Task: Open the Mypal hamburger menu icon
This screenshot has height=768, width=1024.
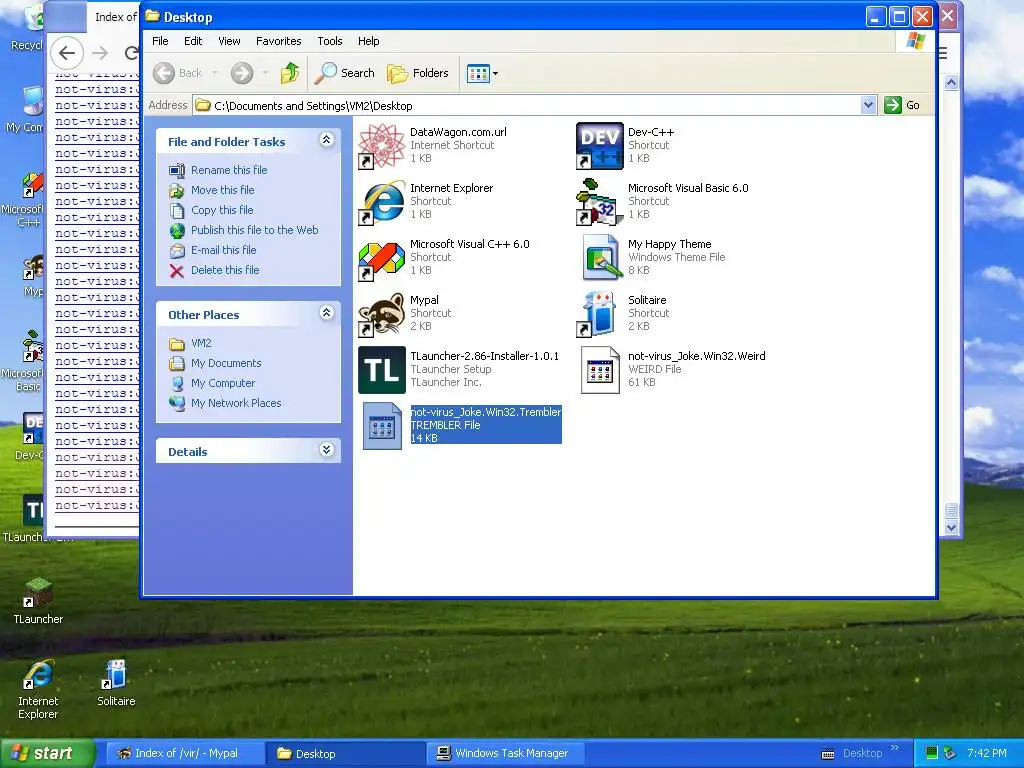Action: [x=942, y=53]
